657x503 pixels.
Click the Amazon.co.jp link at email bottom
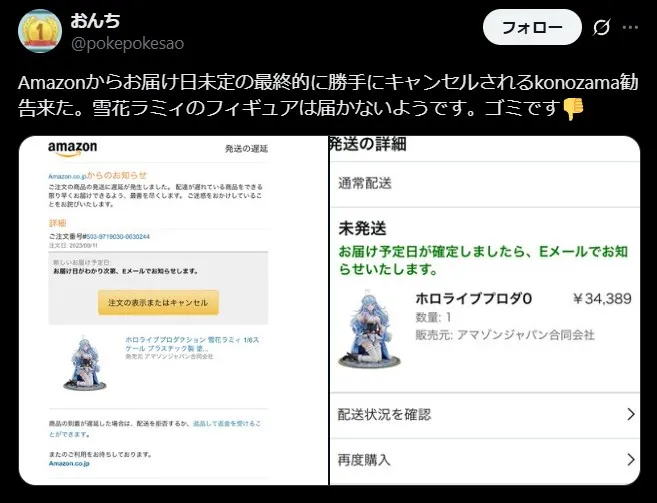[x=69, y=464]
